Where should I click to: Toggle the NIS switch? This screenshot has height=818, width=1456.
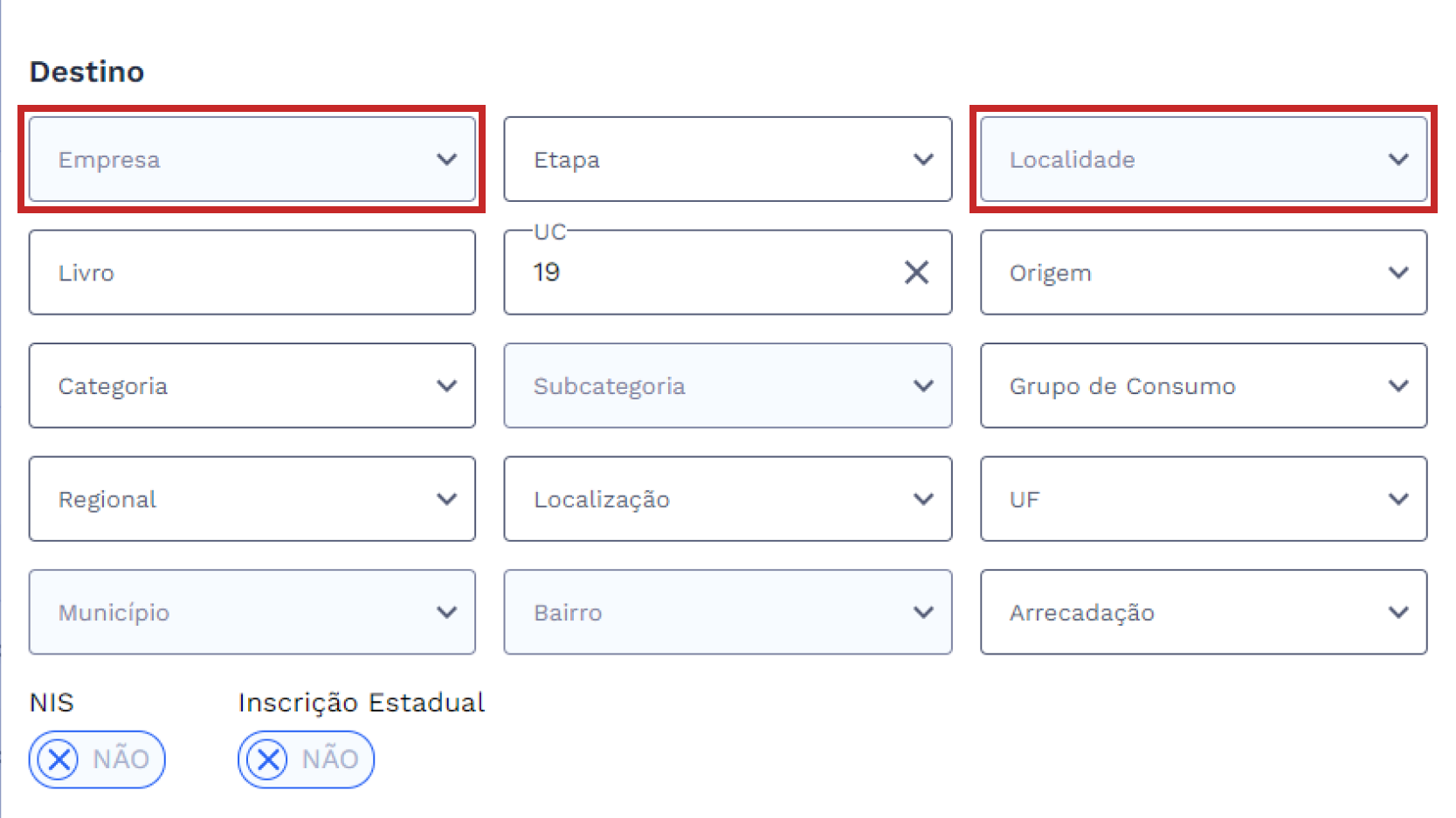[x=96, y=759]
